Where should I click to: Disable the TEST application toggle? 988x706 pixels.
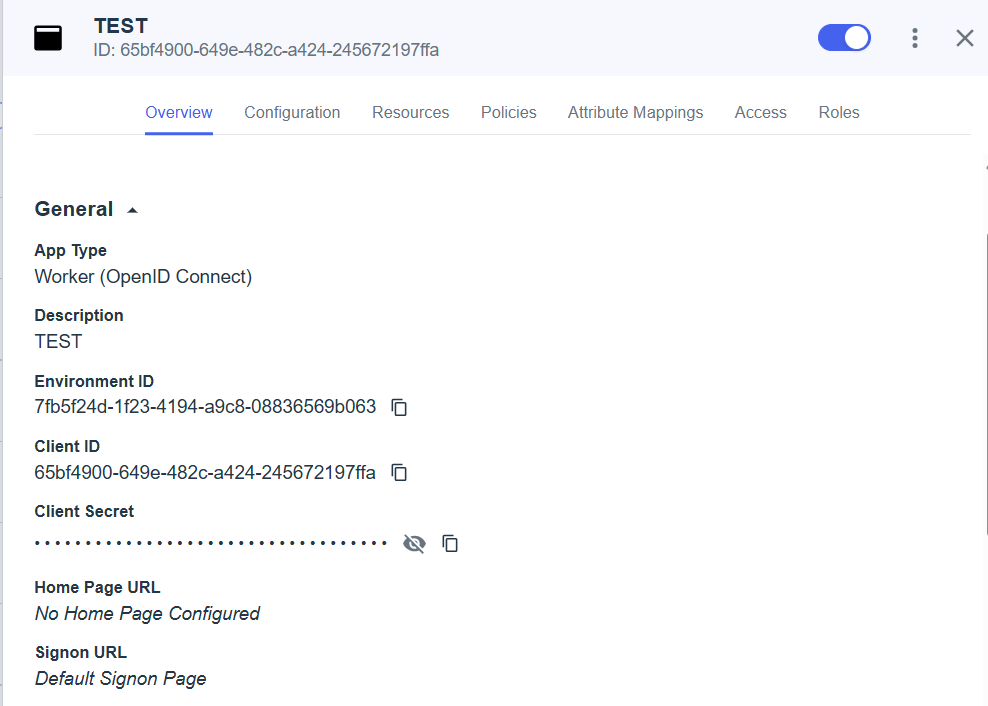point(844,38)
